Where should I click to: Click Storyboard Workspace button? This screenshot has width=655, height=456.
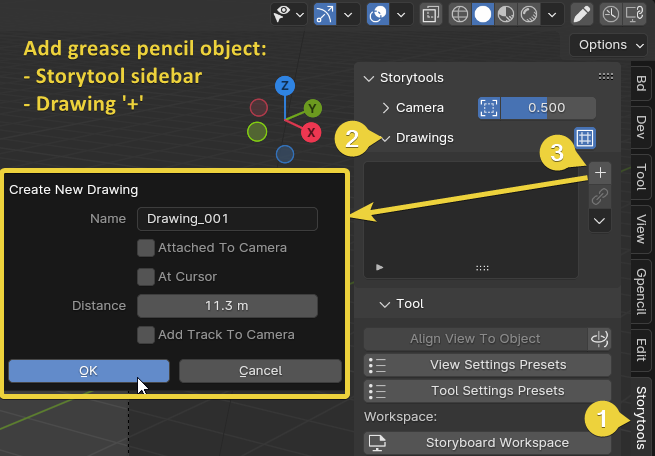coord(487,443)
